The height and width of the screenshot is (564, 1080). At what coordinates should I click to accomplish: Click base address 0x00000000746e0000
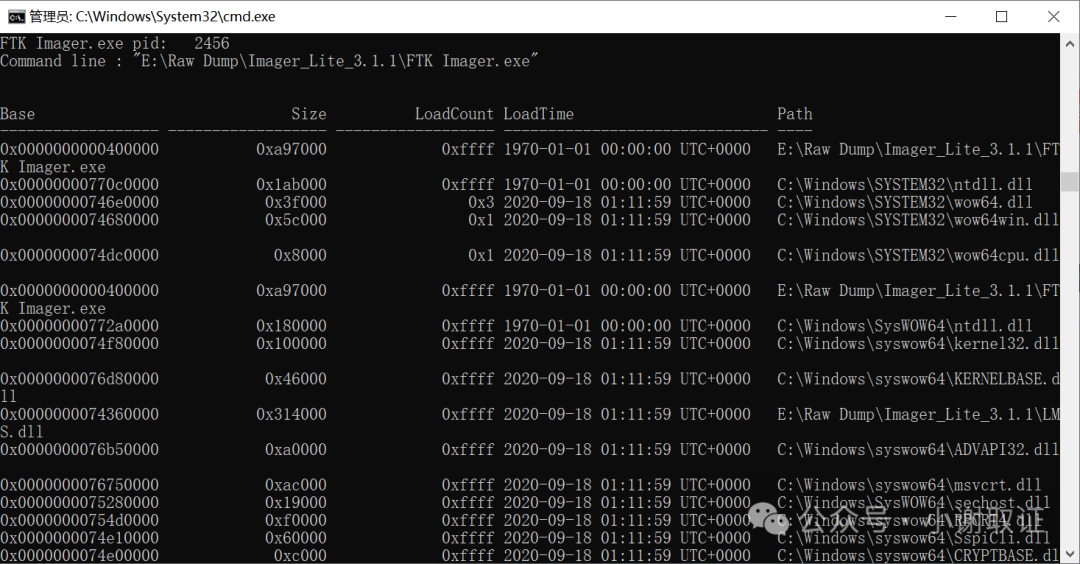coord(79,202)
